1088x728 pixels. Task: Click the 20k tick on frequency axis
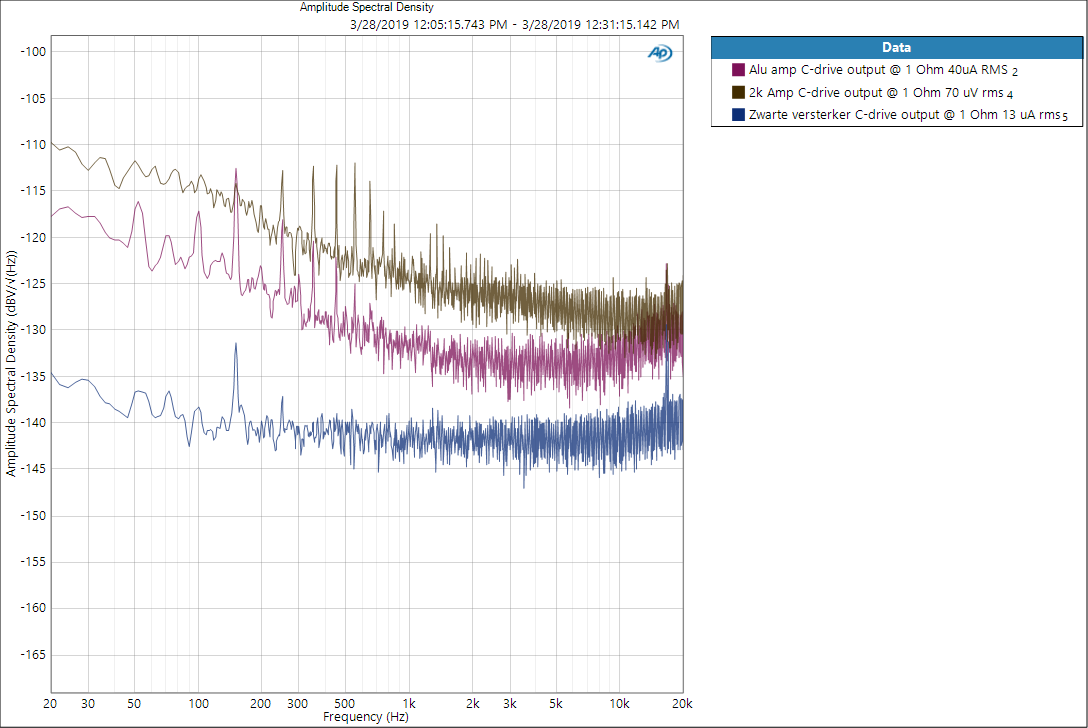(682, 704)
